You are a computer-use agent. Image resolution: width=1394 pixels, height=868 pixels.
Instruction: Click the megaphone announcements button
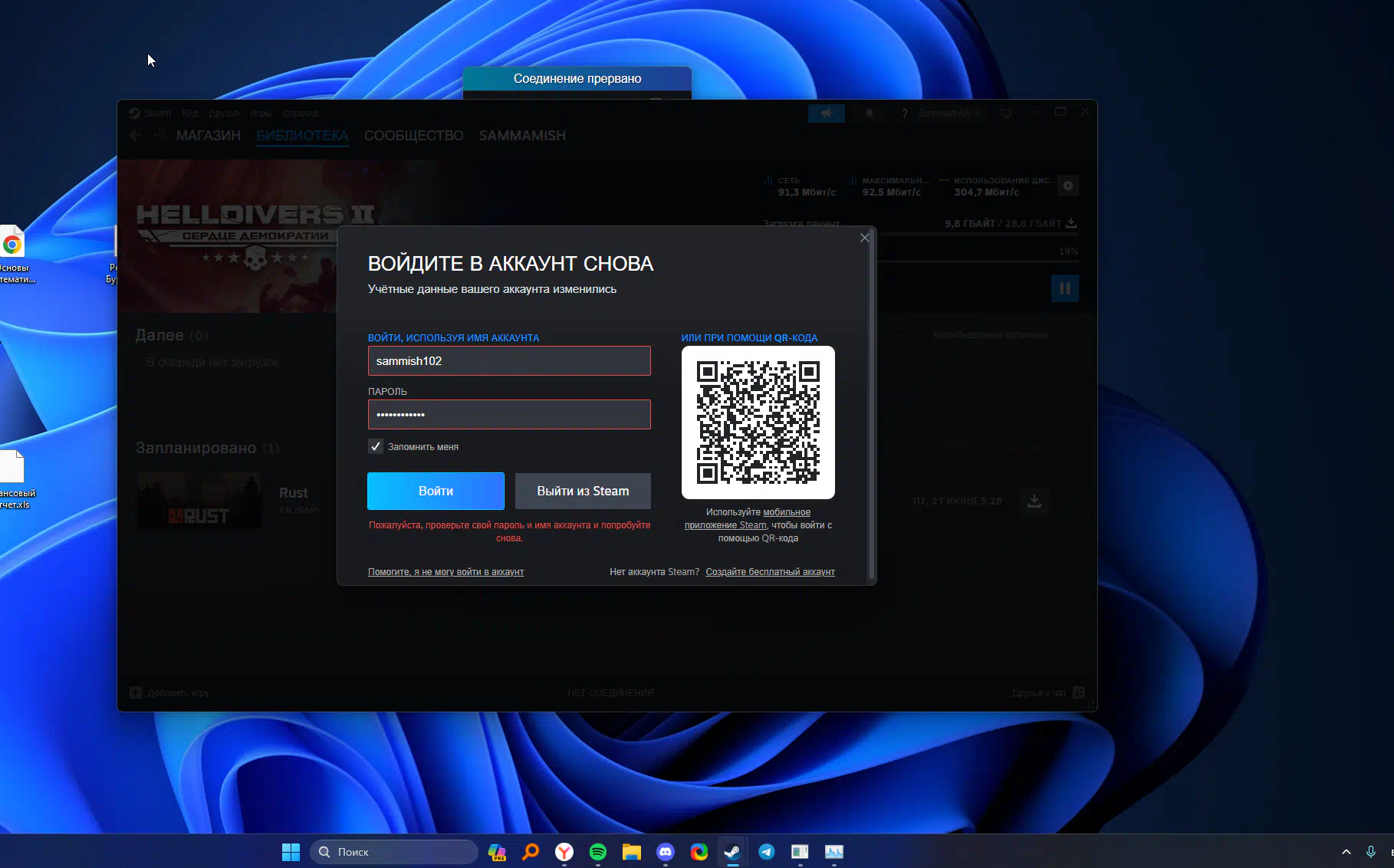[827, 113]
